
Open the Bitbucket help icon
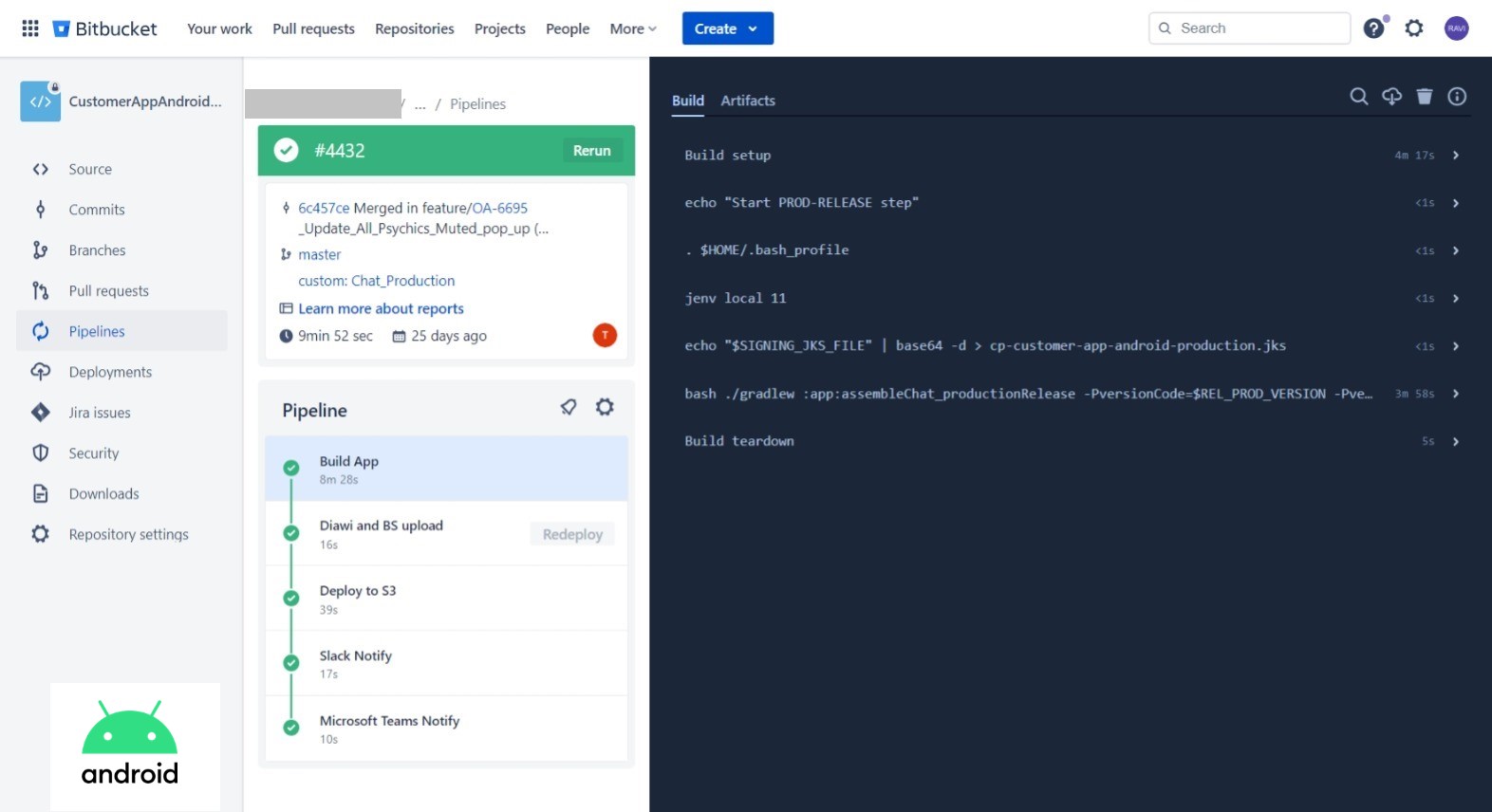(1373, 28)
